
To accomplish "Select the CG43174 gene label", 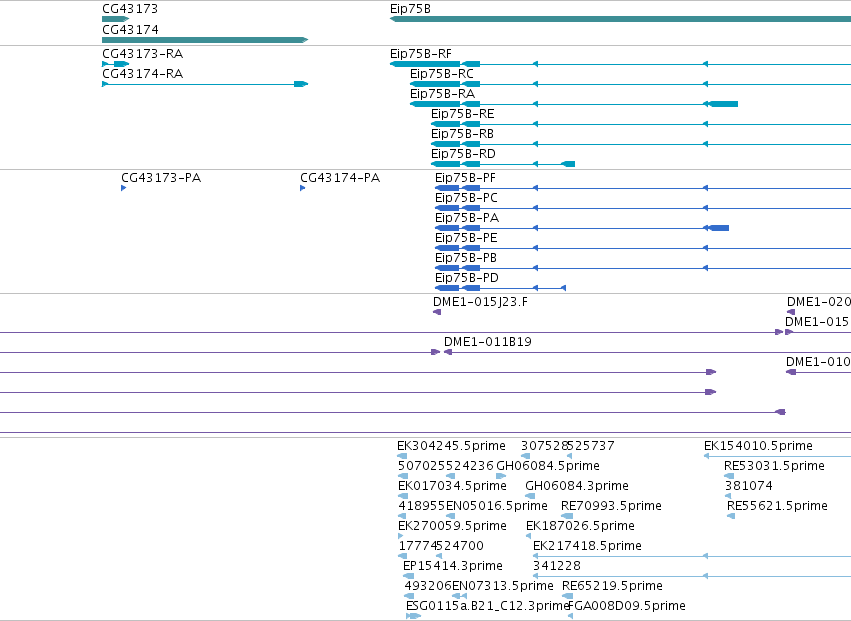I will pyautogui.click(x=130, y=29).
